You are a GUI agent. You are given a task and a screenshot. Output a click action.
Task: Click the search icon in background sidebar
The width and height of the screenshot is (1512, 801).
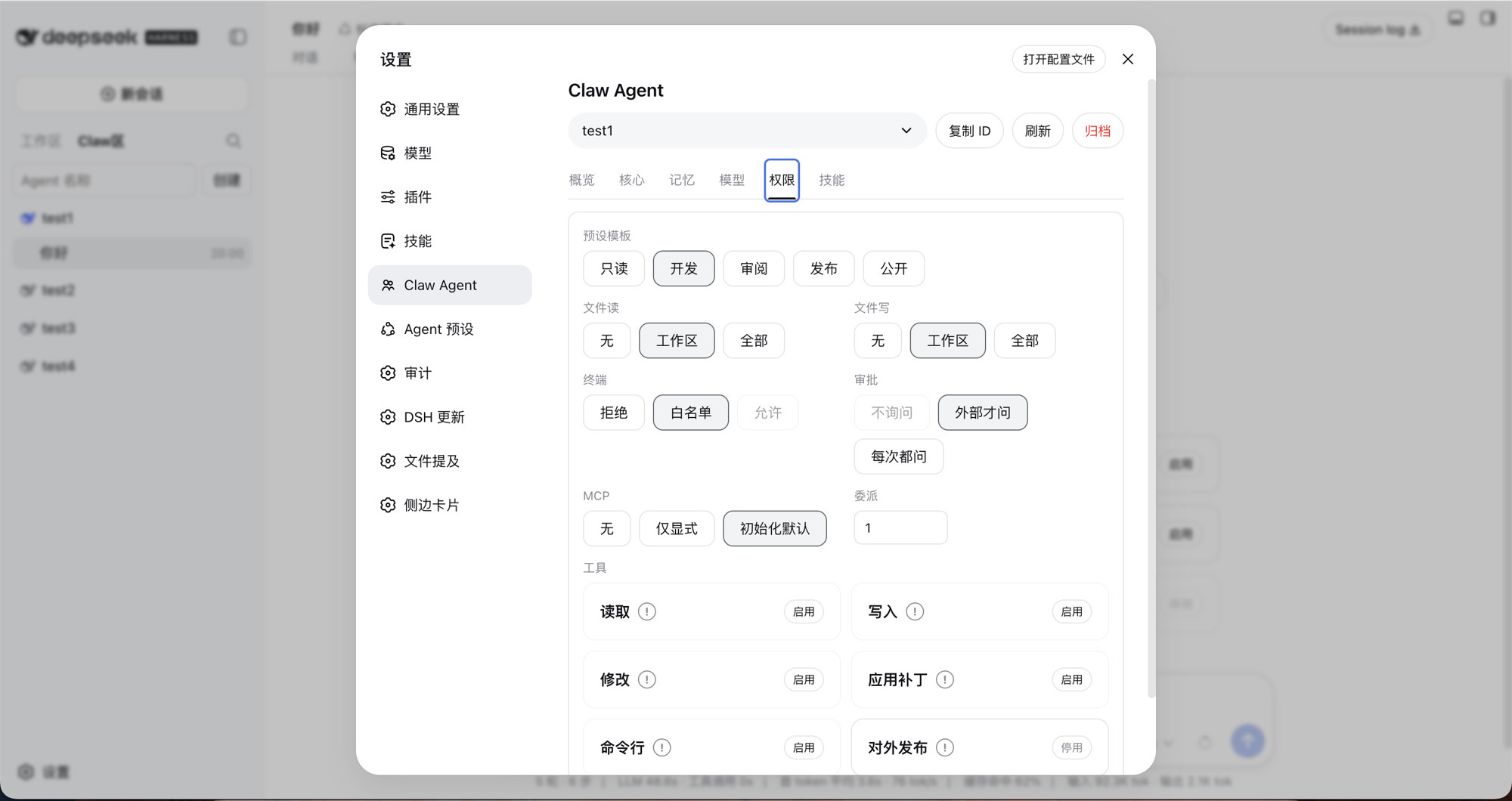[x=234, y=141]
